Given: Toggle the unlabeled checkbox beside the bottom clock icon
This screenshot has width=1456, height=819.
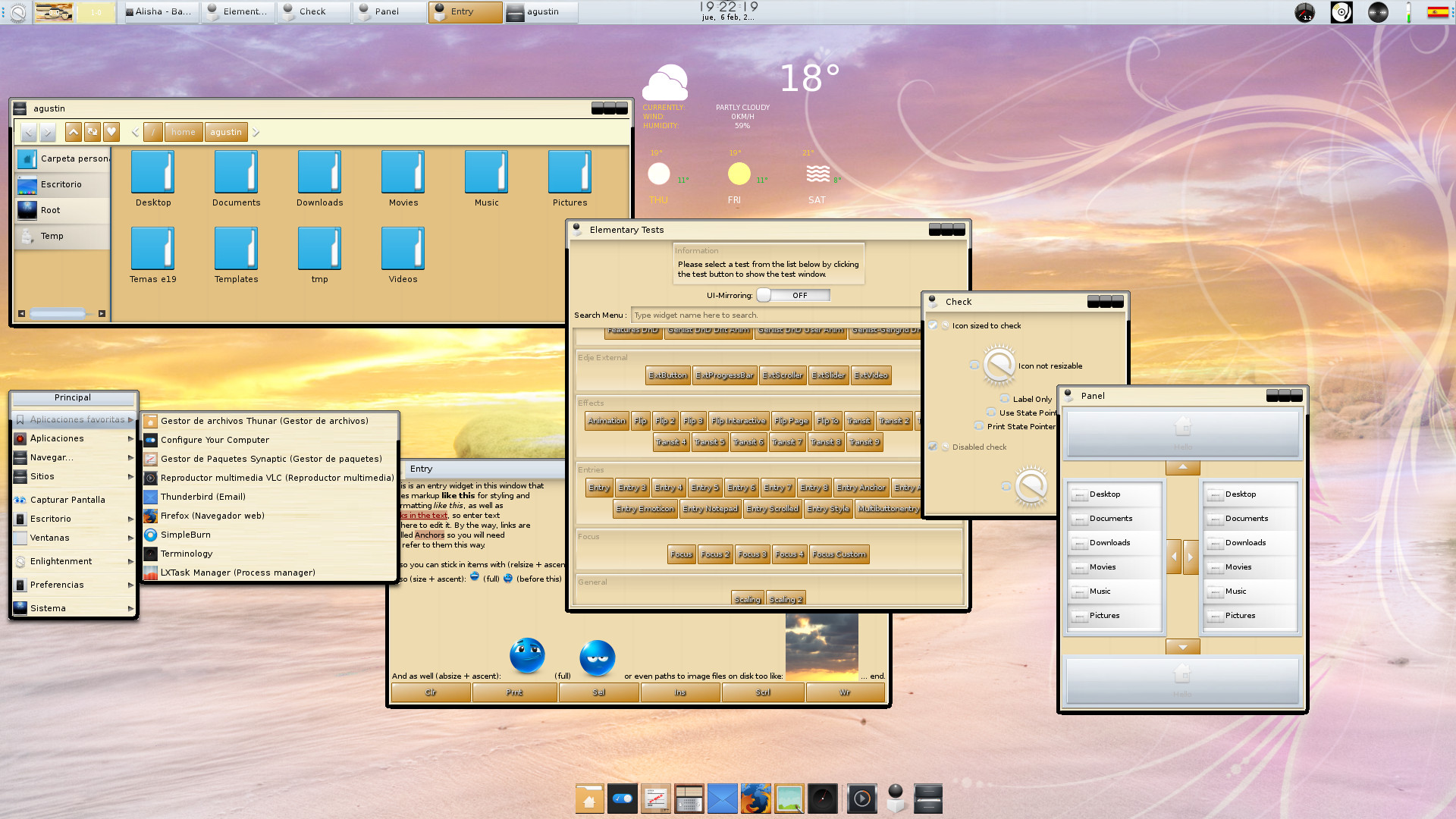Looking at the screenshot, I should click(x=1006, y=486).
